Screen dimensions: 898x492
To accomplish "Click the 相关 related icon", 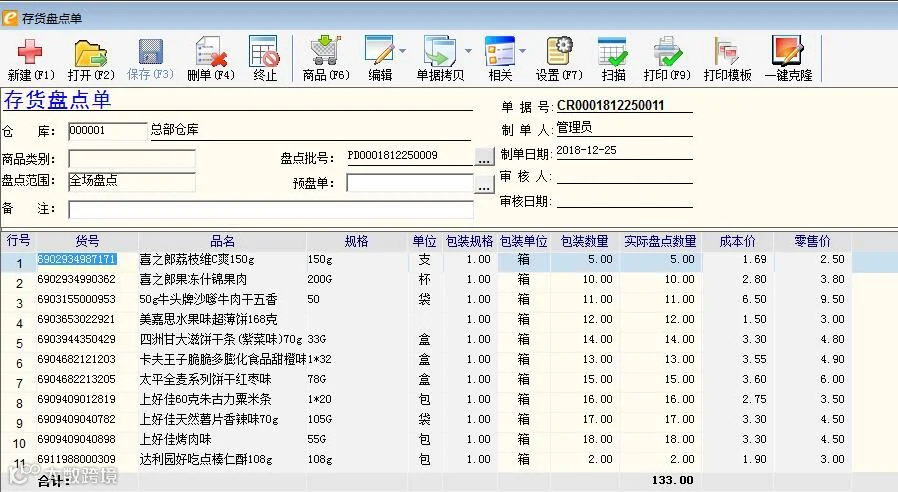I will coord(499,51).
